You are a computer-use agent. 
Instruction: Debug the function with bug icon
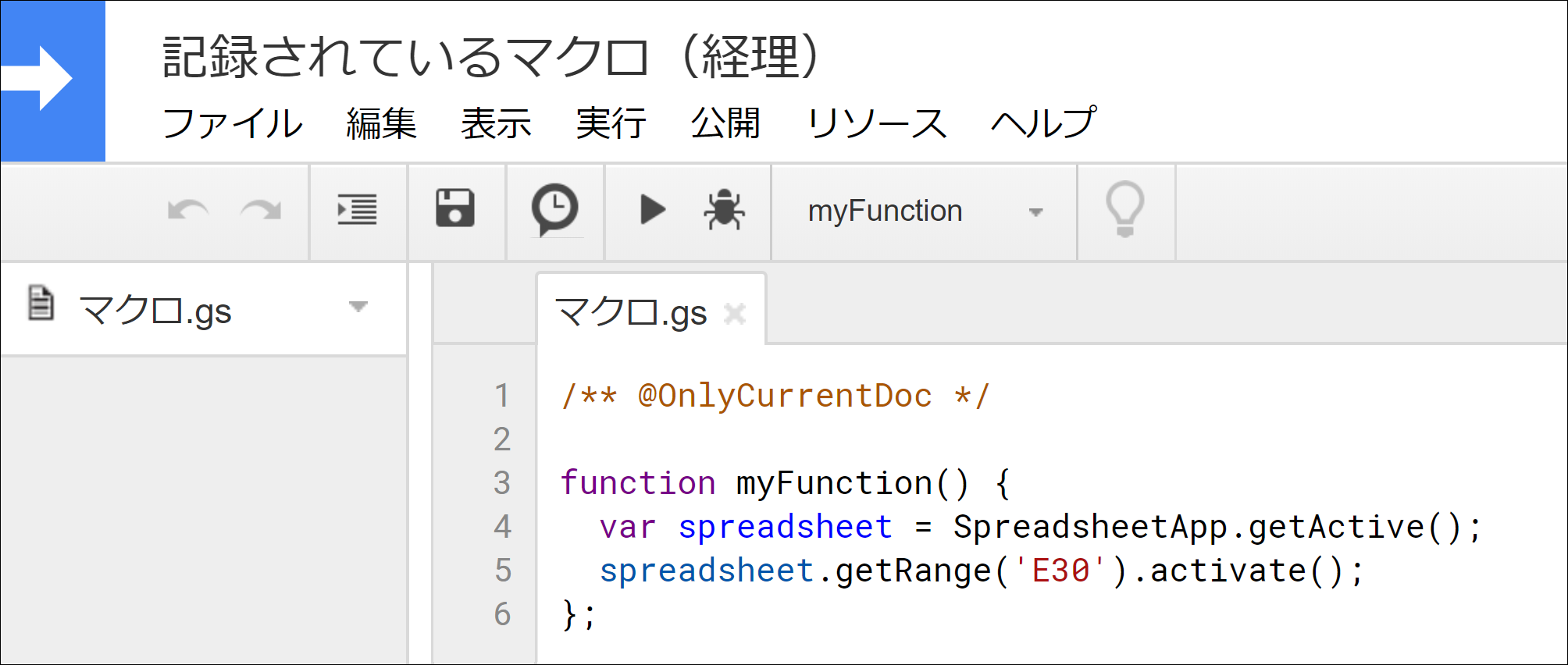coord(725,210)
